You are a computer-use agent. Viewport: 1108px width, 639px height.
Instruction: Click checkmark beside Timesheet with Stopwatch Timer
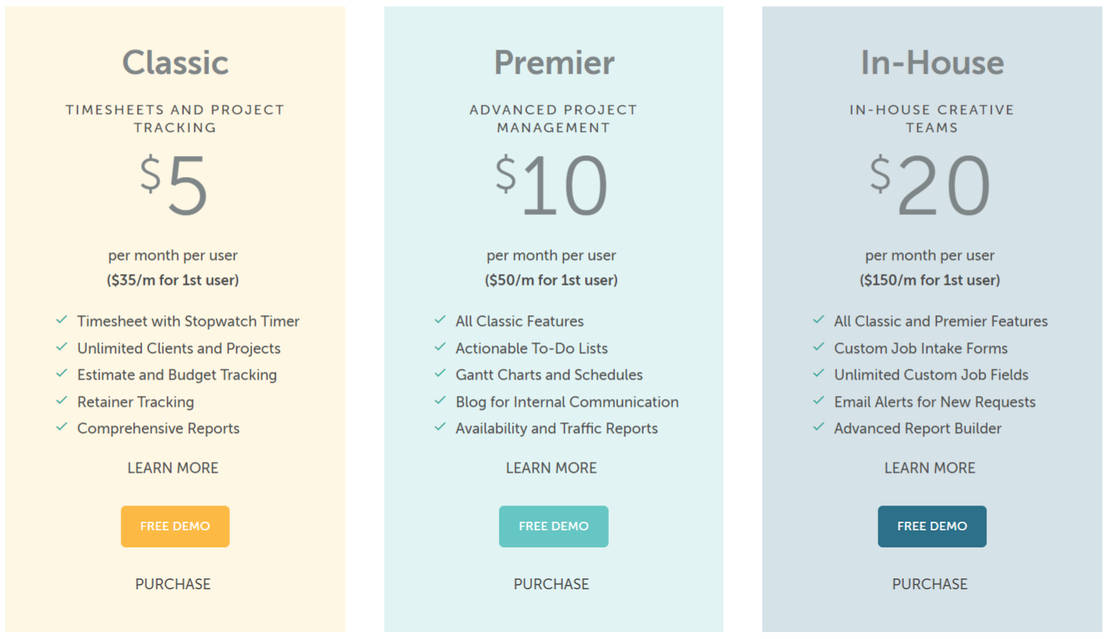pyautogui.click(x=62, y=321)
